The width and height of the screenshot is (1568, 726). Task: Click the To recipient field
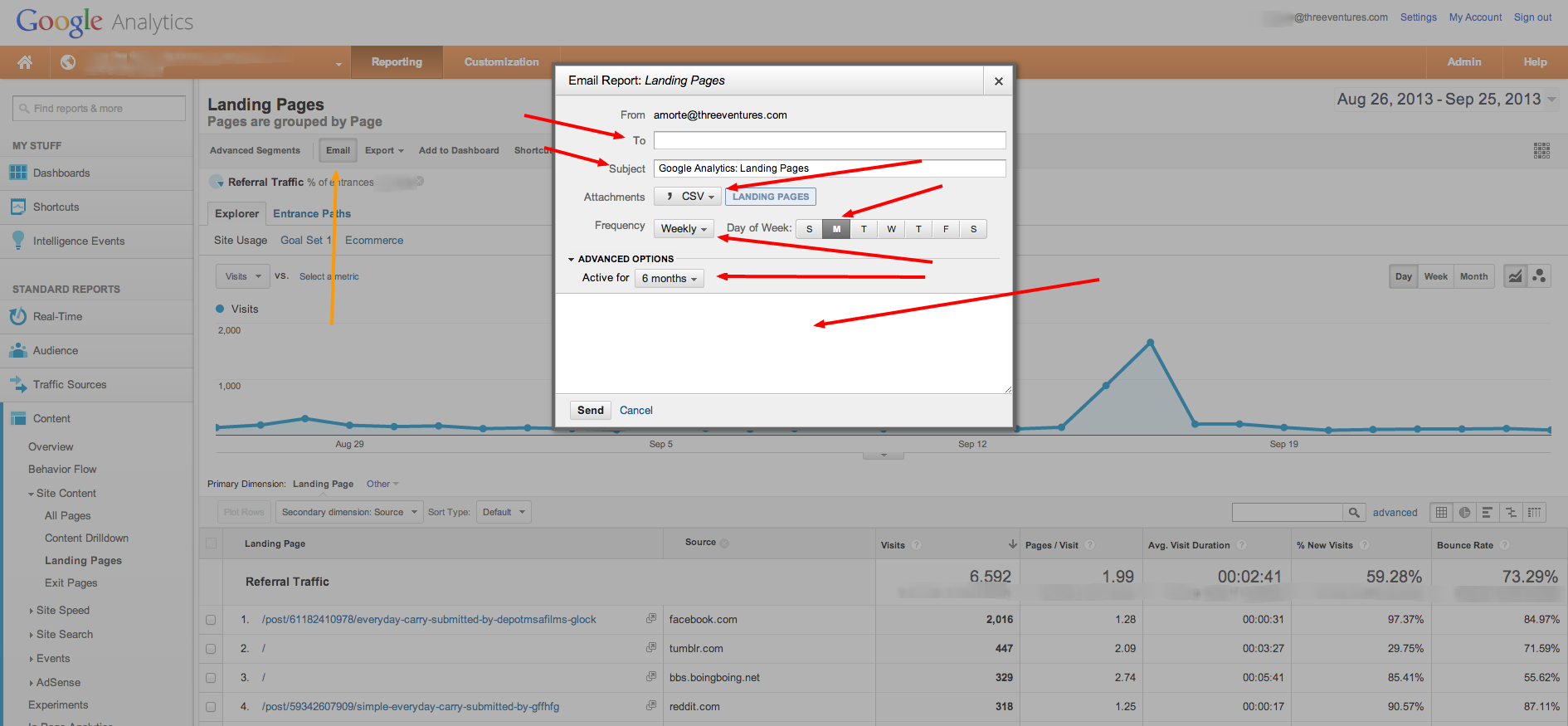830,140
